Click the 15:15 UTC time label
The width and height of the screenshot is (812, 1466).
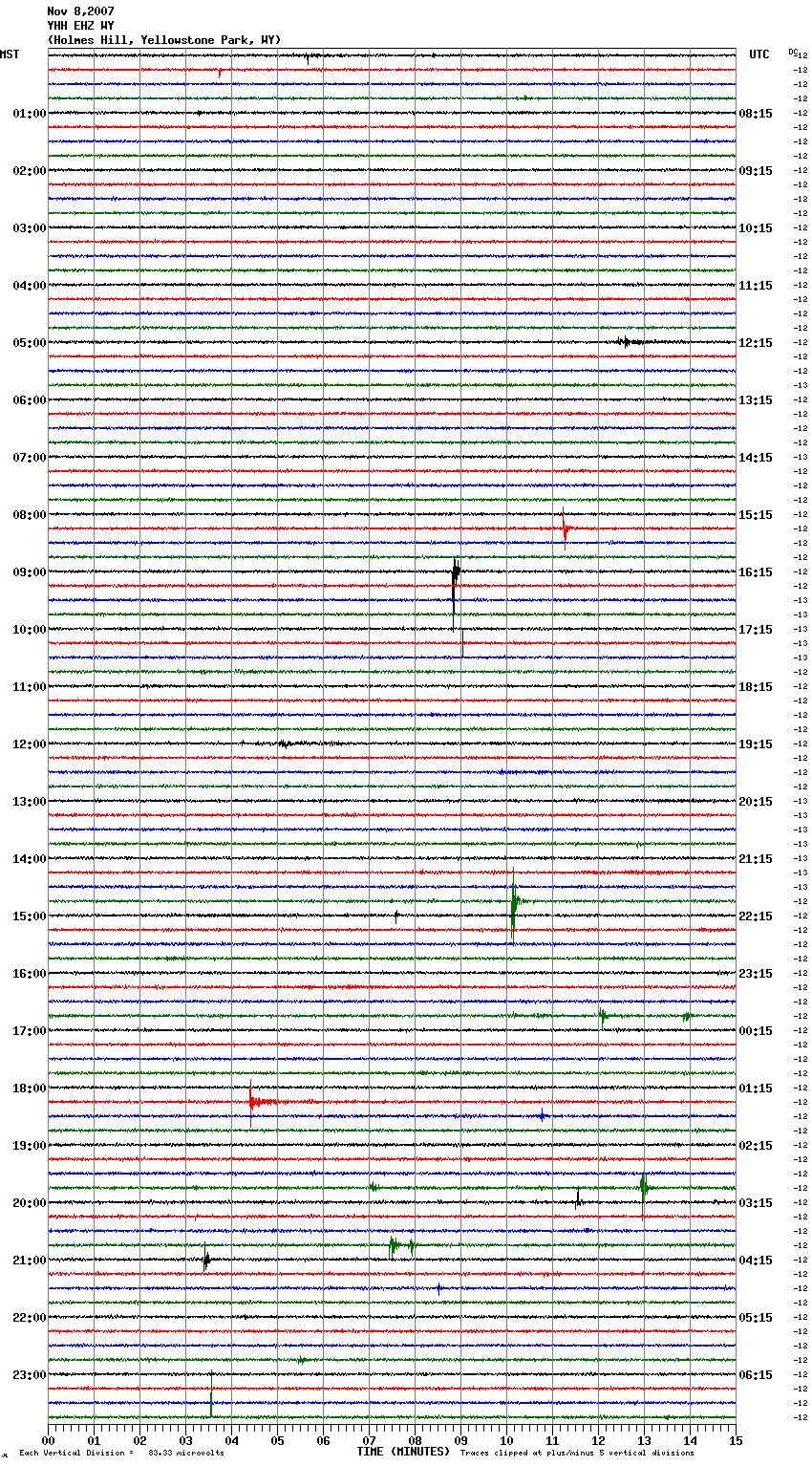756,515
